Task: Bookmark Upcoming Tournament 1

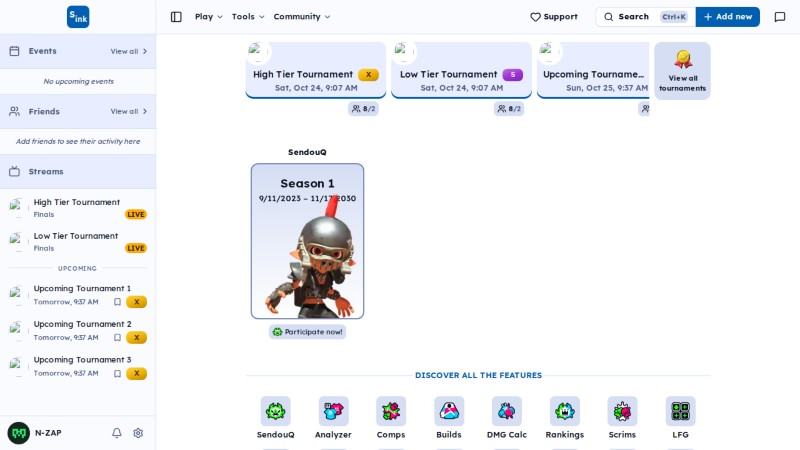Action: coord(117,302)
